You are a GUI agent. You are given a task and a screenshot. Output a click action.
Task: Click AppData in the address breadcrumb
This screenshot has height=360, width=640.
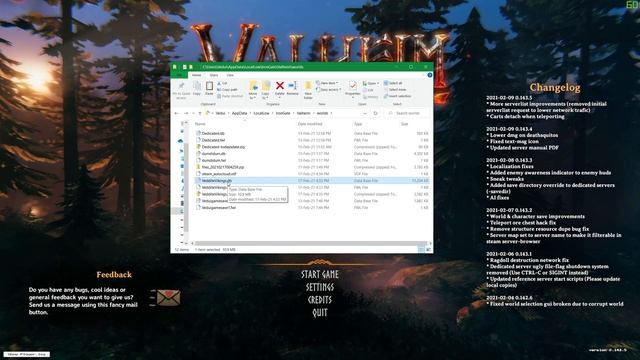point(240,113)
